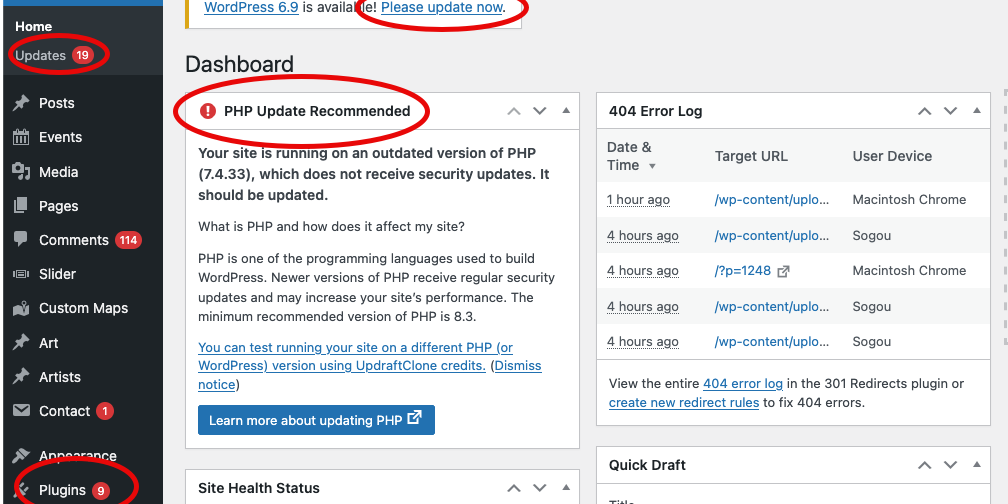Image resolution: width=1008 pixels, height=504 pixels.
Task: Click the Custom Maps icon
Action: (21, 308)
